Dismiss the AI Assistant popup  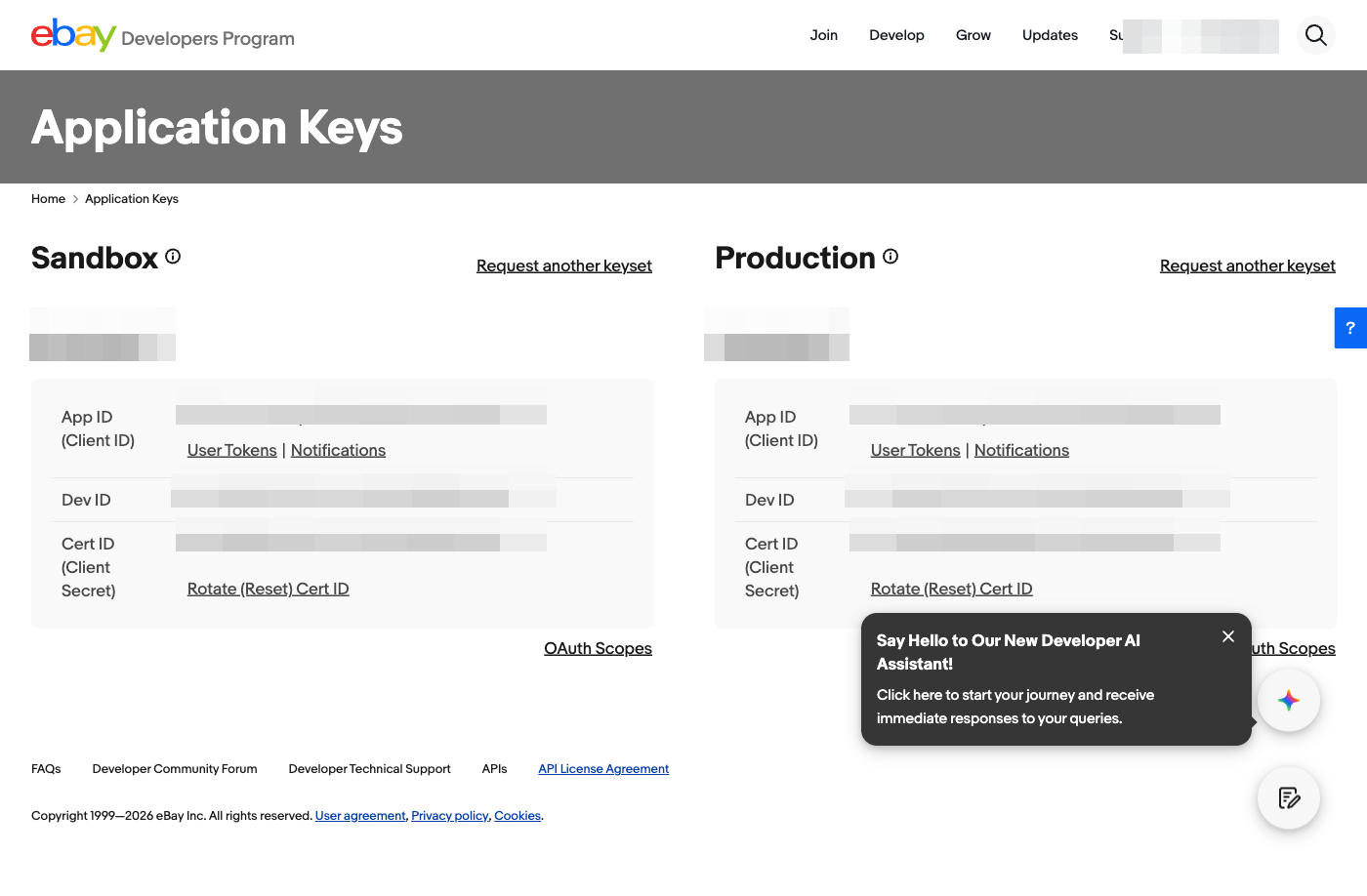(x=1228, y=635)
